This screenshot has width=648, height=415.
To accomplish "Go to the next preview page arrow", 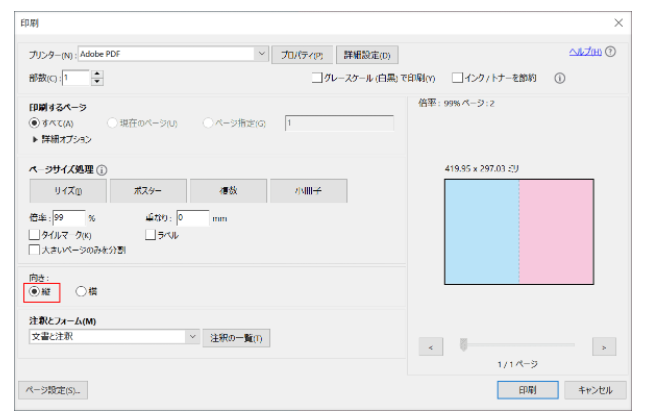I will [602, 346].
